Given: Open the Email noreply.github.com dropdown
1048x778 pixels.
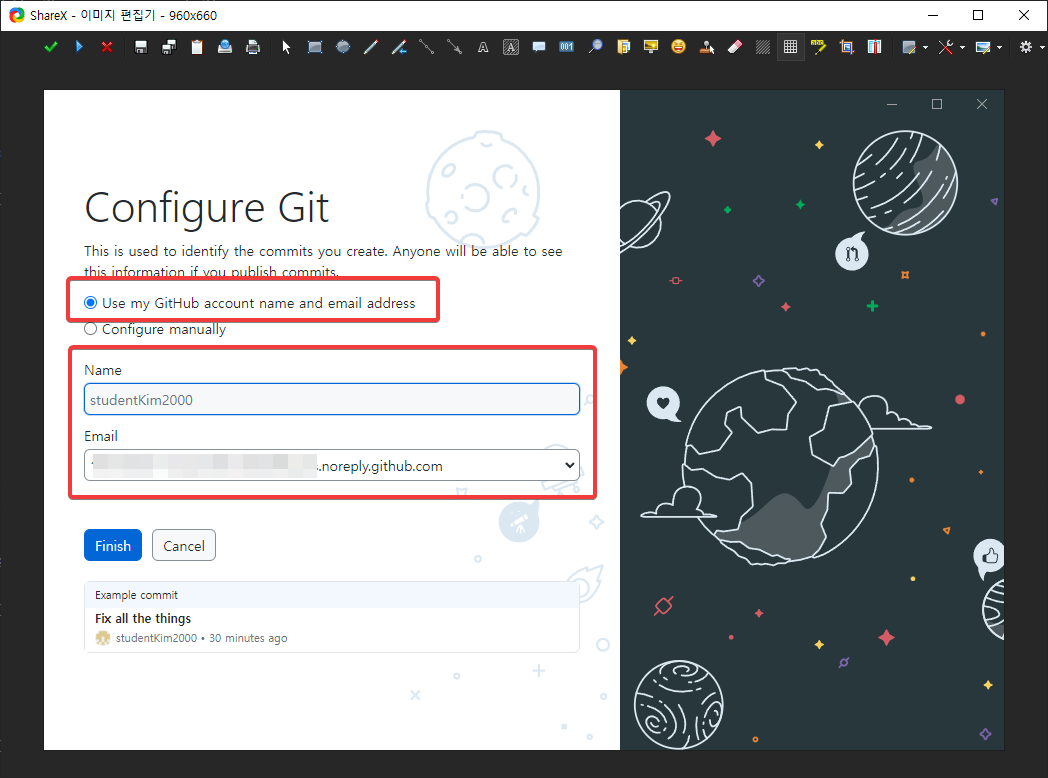Looking at the screenshot, I should 332,465.
